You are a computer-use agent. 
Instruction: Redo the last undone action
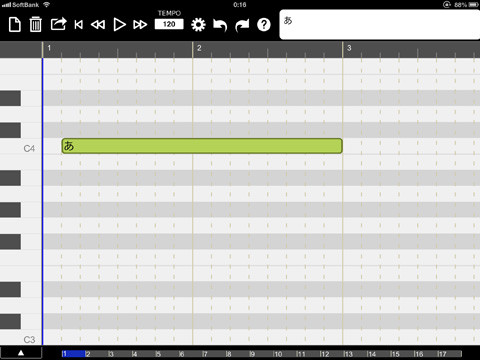click(242, 25)
